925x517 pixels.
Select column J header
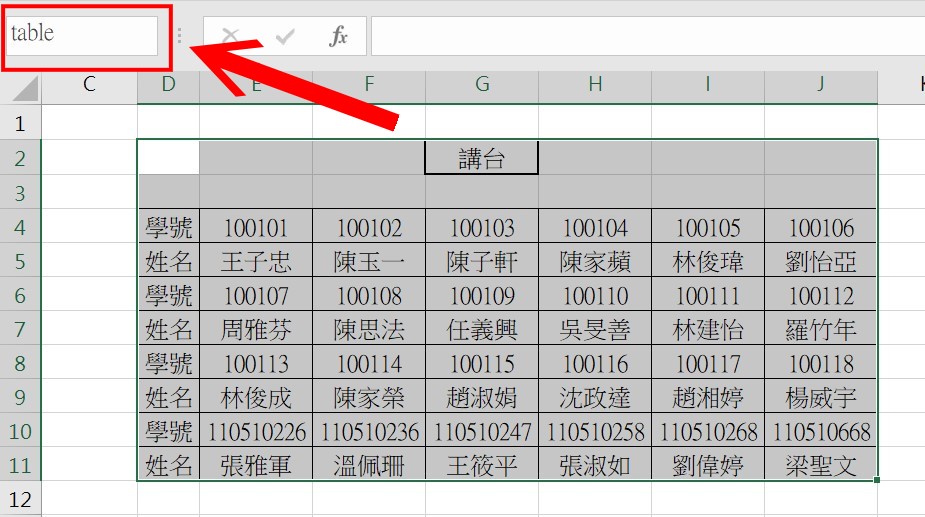[x=821, y=84]
